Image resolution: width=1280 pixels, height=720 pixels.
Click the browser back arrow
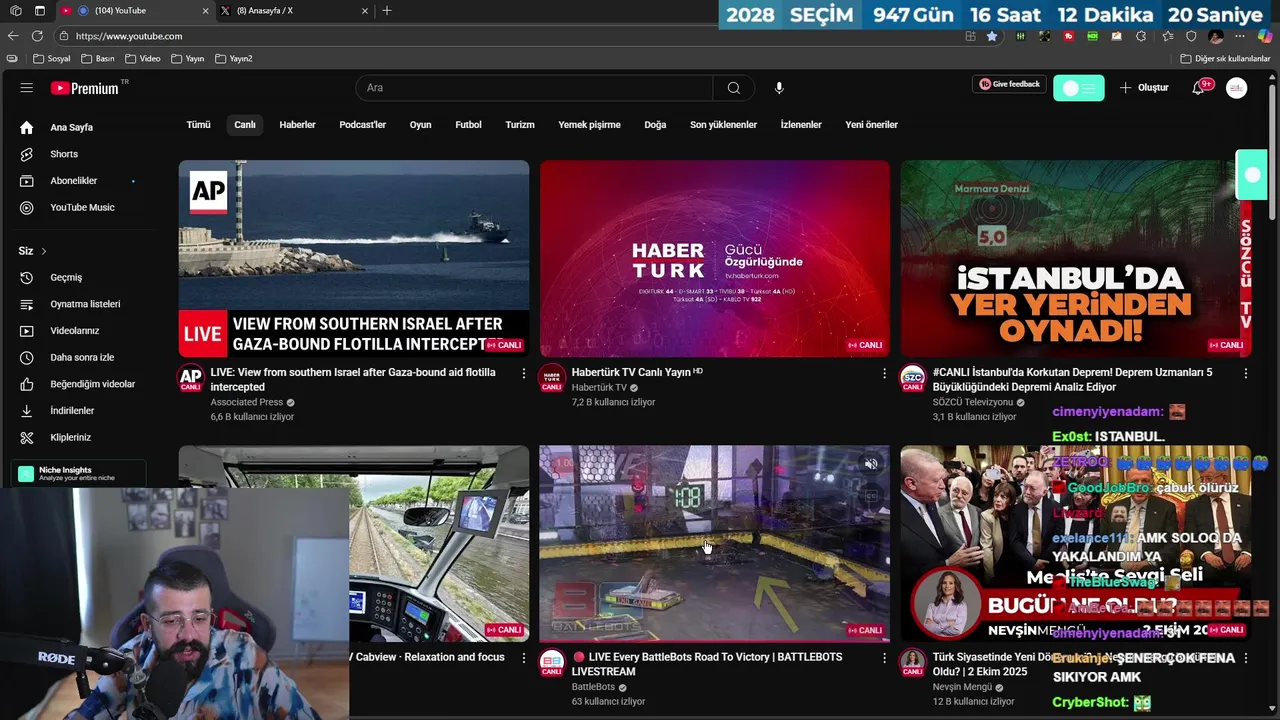pyautogui.click(x=13, y=36)
